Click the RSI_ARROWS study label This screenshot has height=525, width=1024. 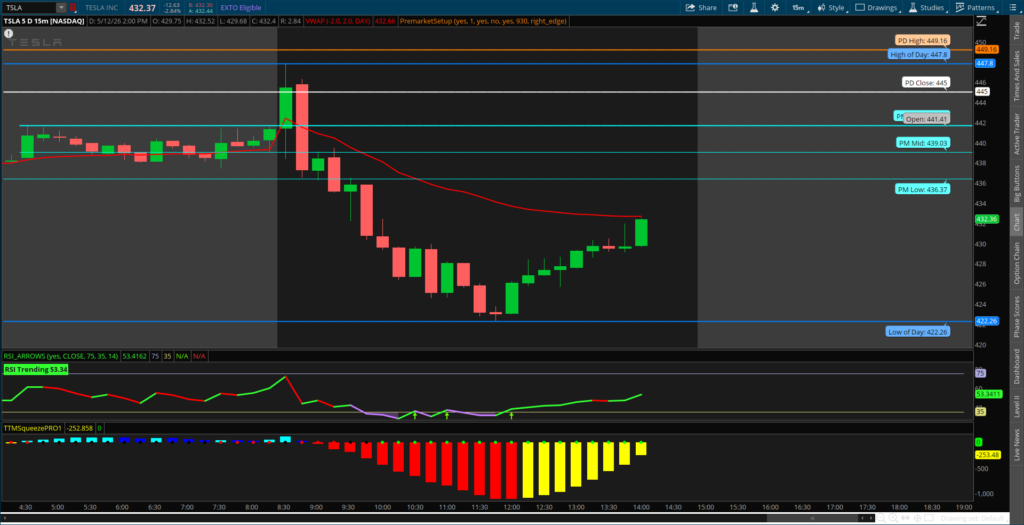click(61, 356)
